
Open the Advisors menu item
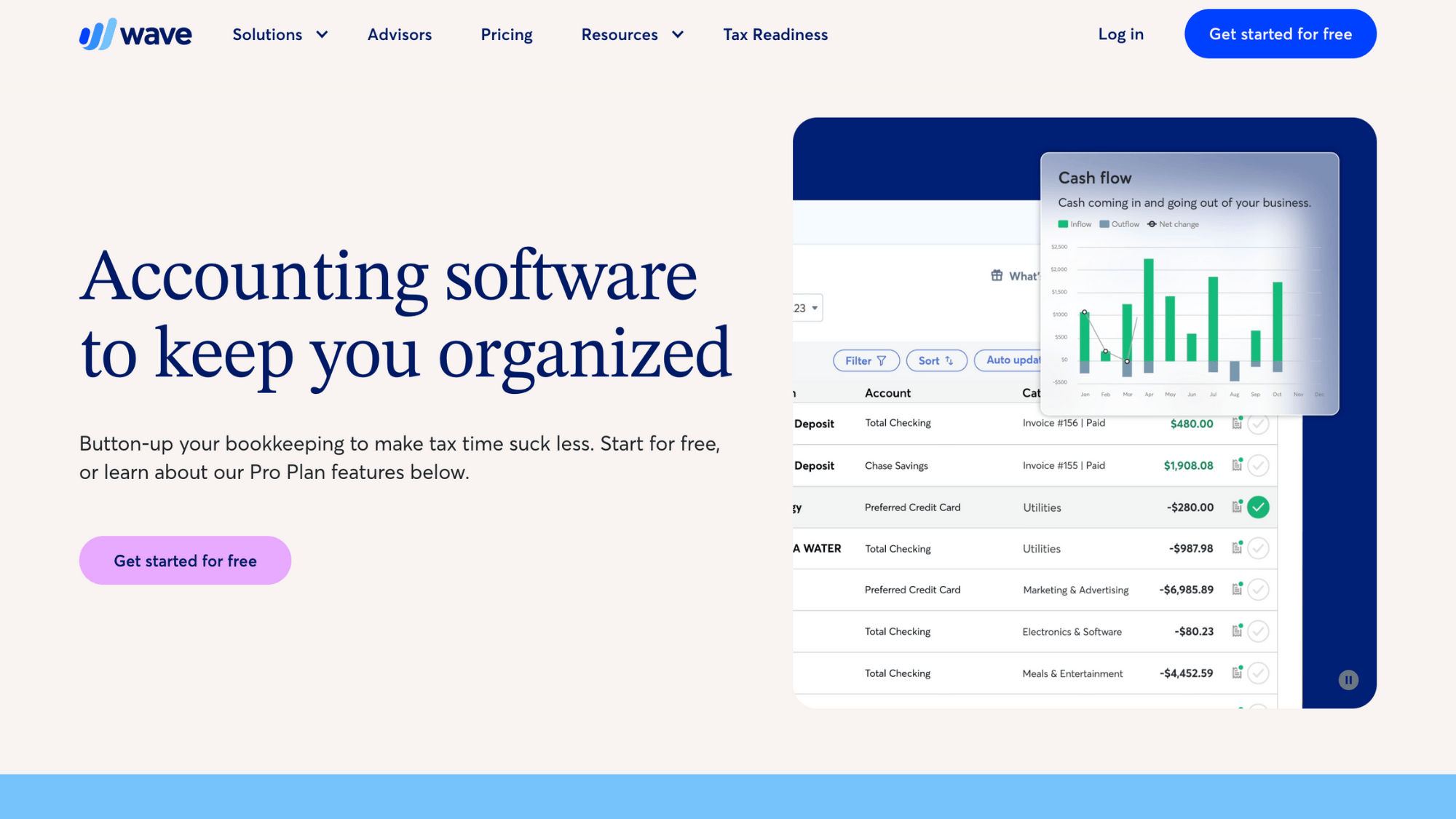click(x=400, y=34)
